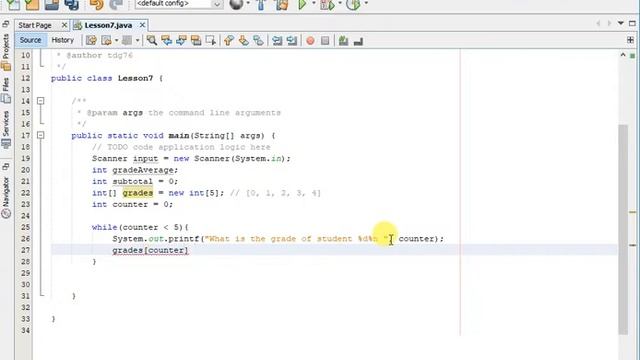Viewport: 640px width, 360px height.
Task: Click the editor Forward navigation icon
Action: coord(127,40)
